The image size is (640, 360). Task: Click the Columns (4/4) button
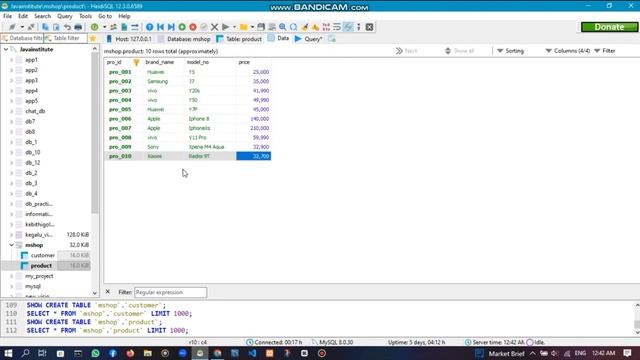point(568,51)
